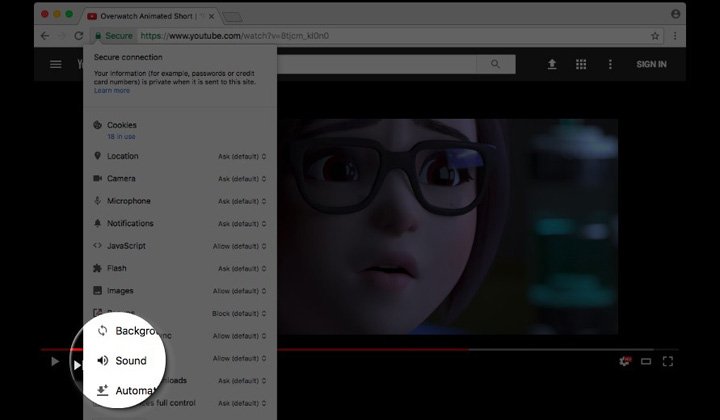
Task: Click the YouTube search magnifier button
Action: click(495, 64)
